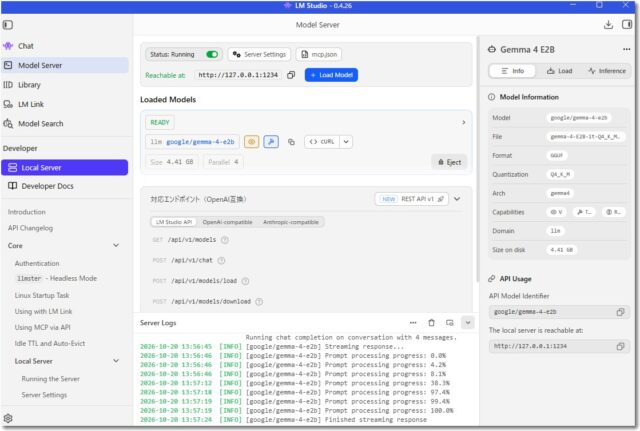Open the Introduction docs page
This screenshot has width=640, height=431.
(x=27, y=212)
